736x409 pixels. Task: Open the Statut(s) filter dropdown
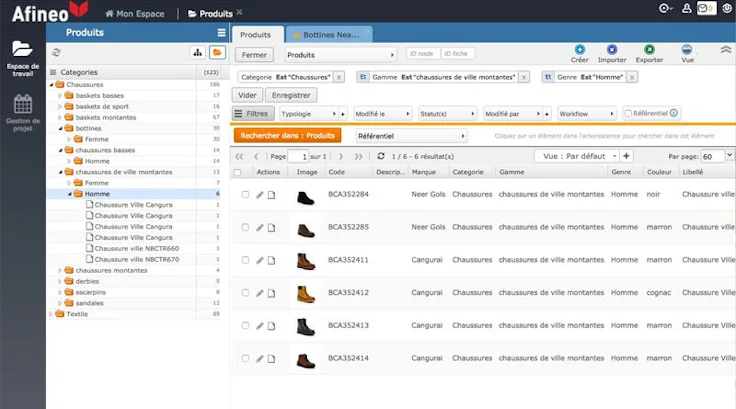(x=447, y=114)
